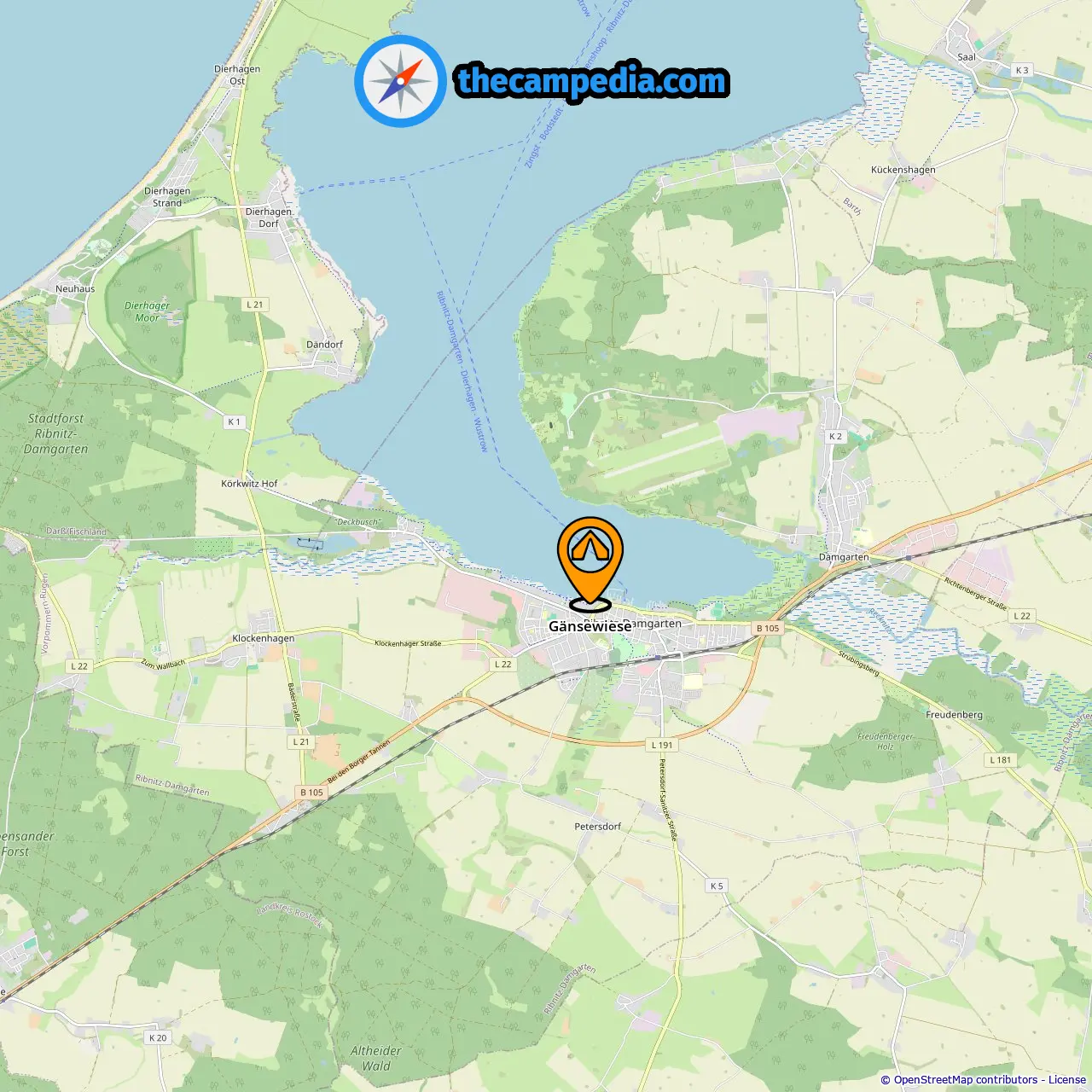This screenshot has height=1092, width=1092.
Task: Click the Freudenberg place label
Action: 954,714
